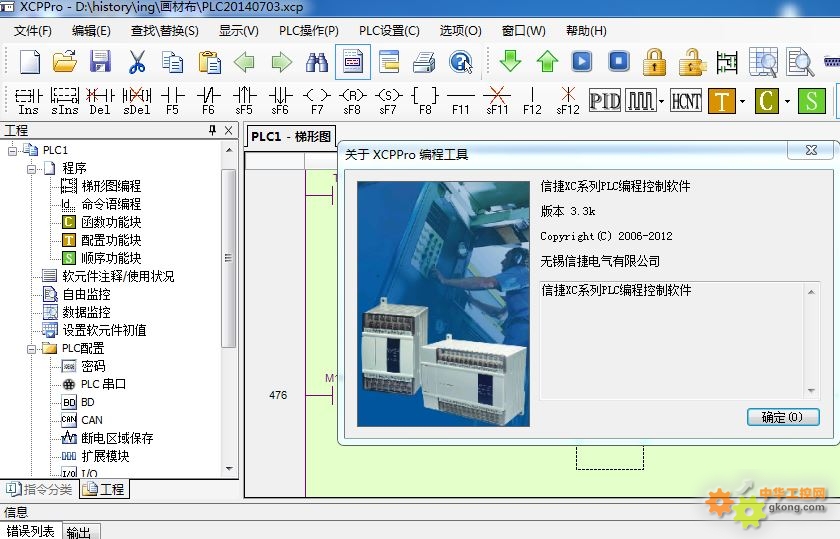840x539 pixels.
Task: Collapse the 程序 tree node
Action: click(x=32, y=169)
